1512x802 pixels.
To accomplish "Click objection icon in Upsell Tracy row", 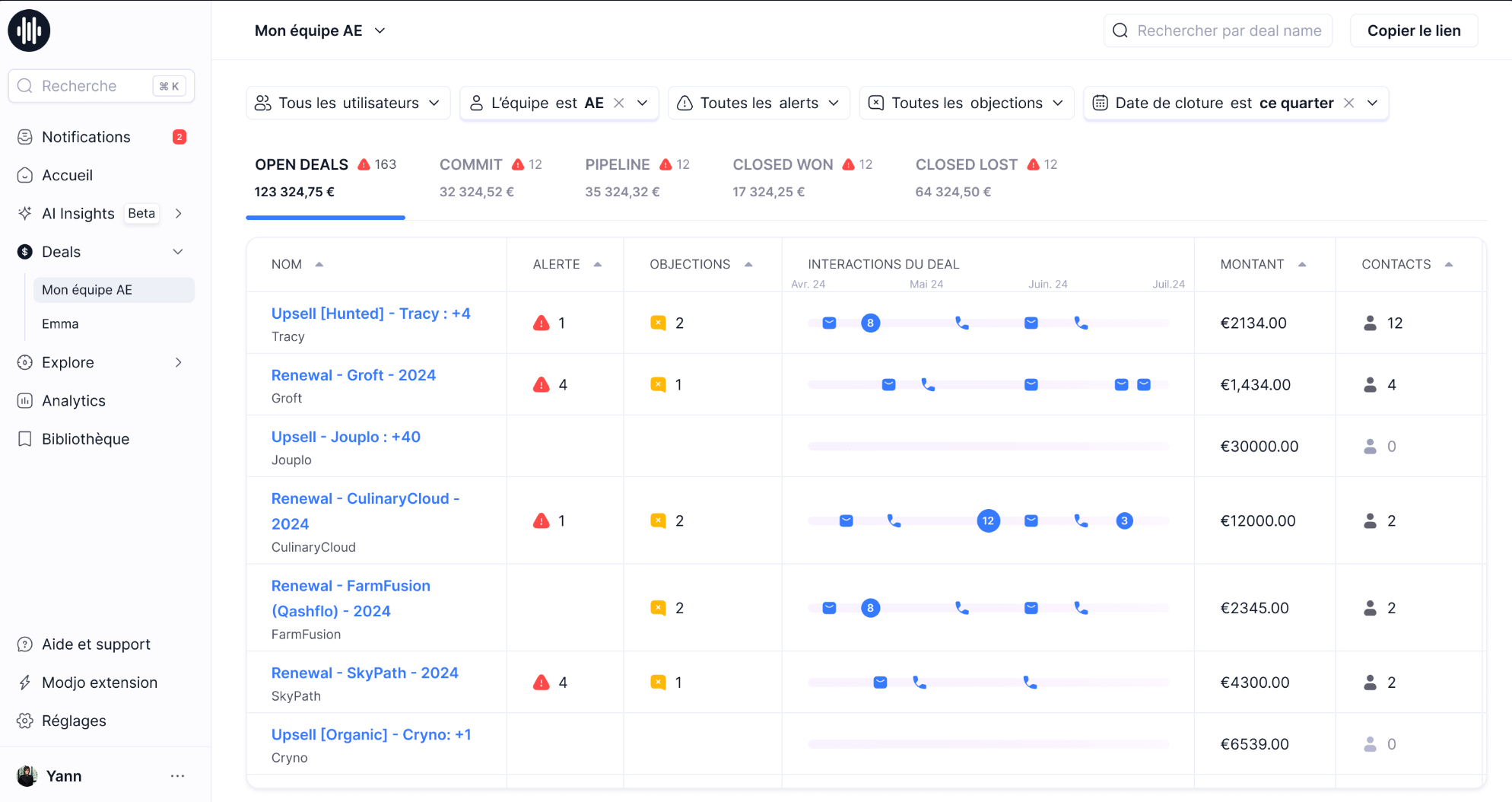I will (658, 323).
